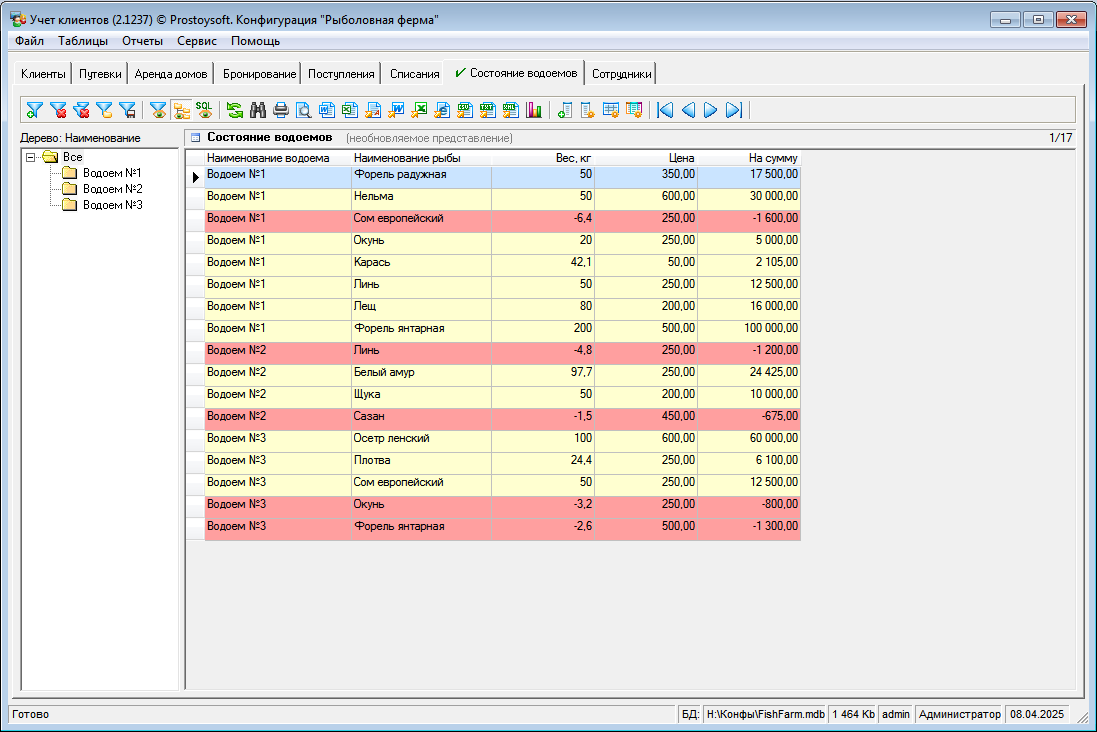The width and height of the screenshot is (1097, 732).
Task: Collapse the 'Все' tree node
Action: [31, 157]
